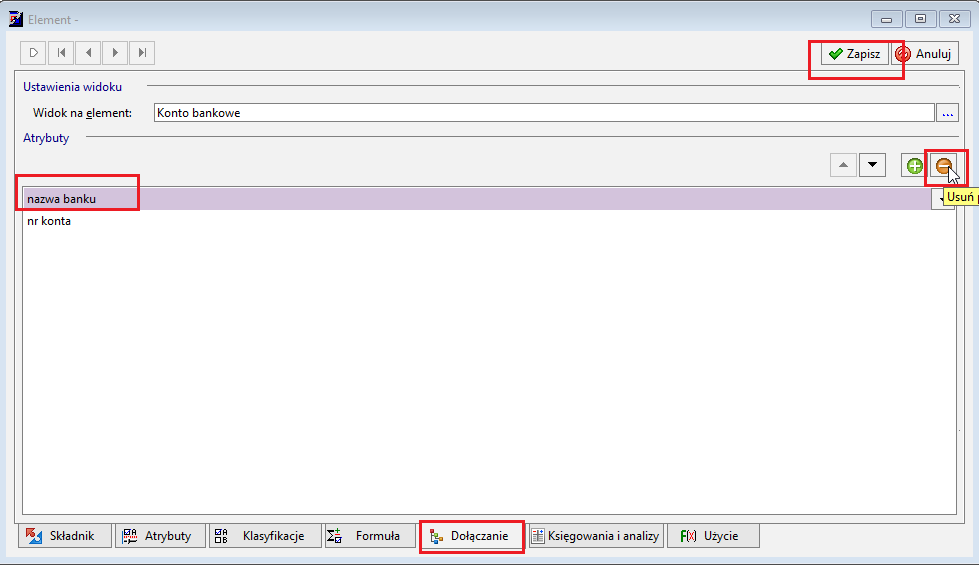Select the Dołączanie tab
Viewport: 979px width, 565px height.
click(472, 536)
